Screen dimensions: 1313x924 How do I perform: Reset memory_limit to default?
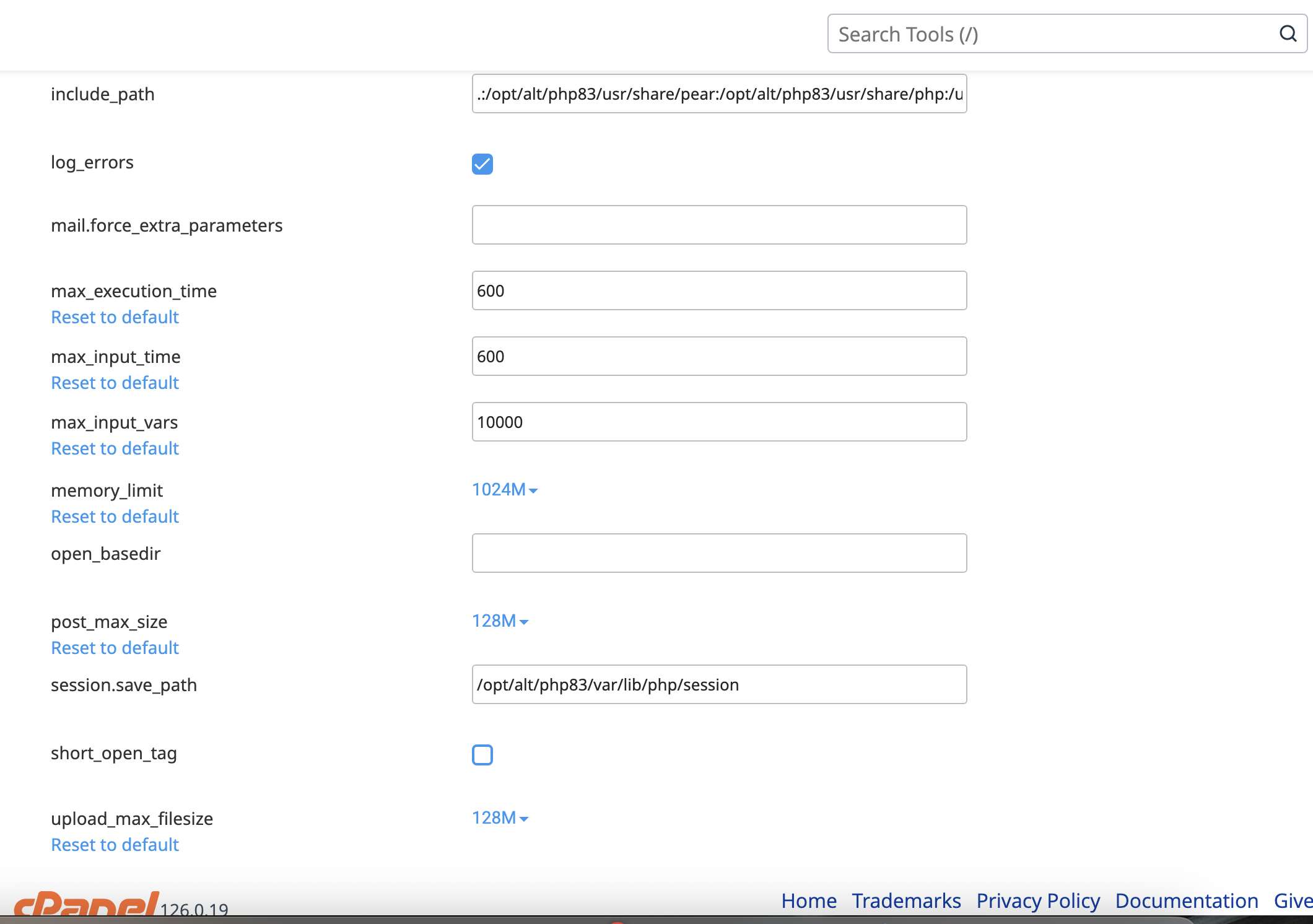(x=115, y=516)
